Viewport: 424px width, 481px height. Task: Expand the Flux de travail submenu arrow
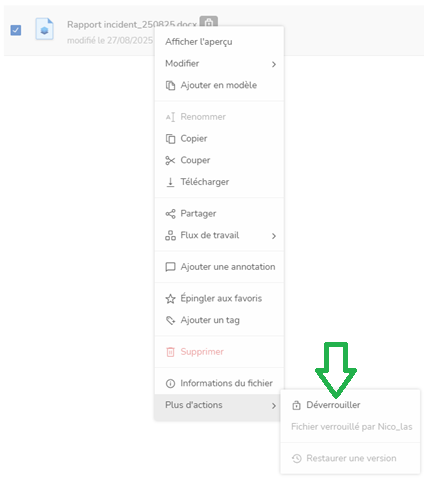(274, 236)
